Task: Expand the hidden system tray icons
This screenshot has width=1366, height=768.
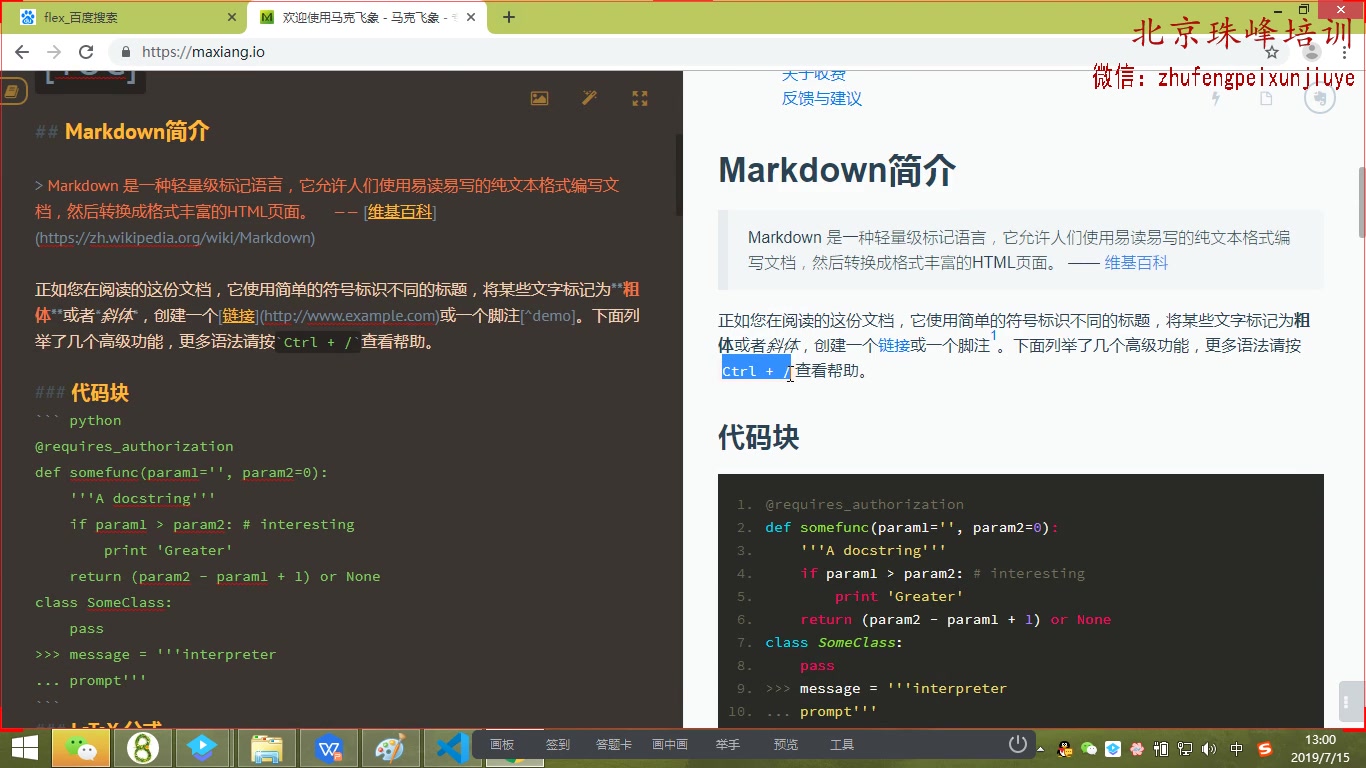Action: point(1040,748)
